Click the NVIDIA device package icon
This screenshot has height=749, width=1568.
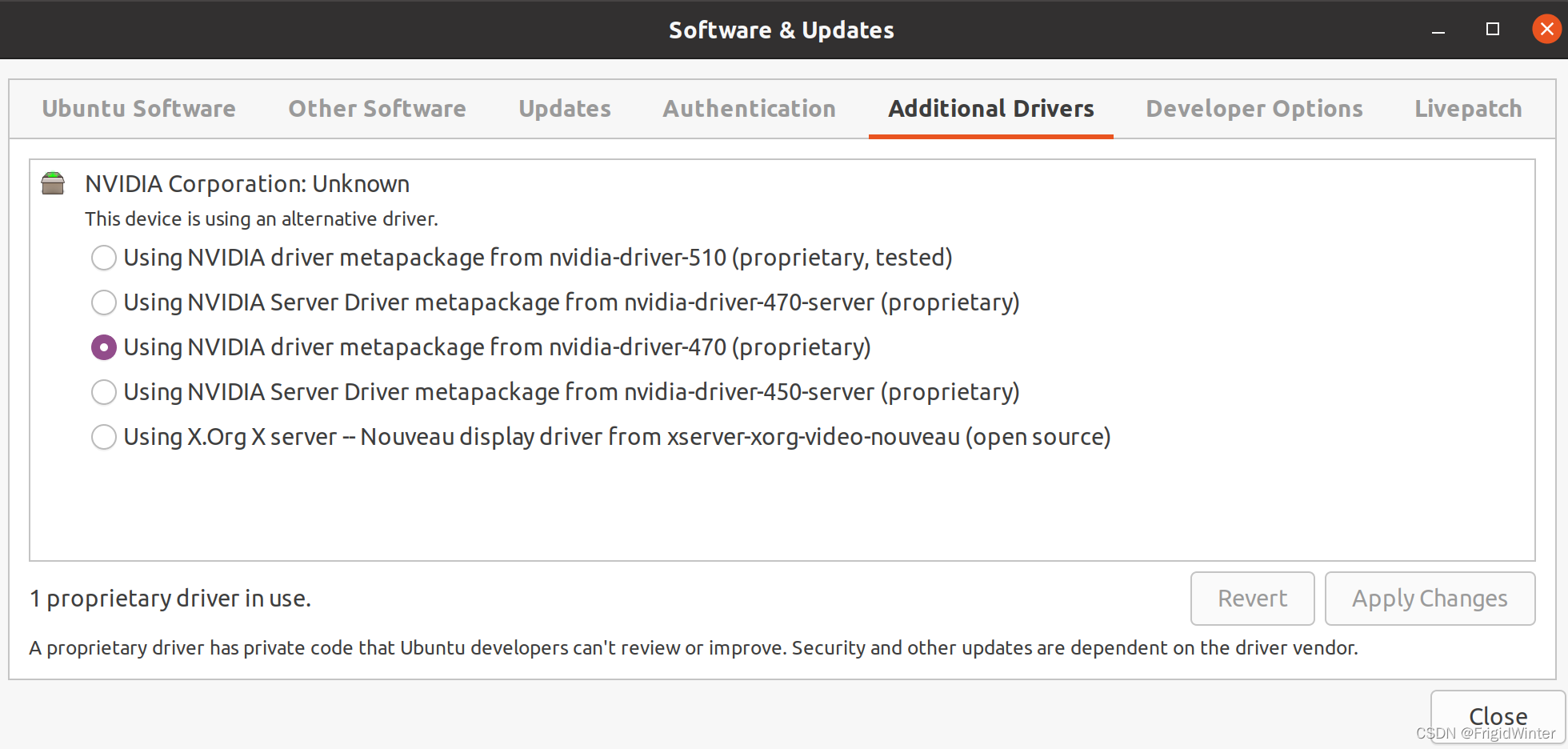click(x=53, y=183)
